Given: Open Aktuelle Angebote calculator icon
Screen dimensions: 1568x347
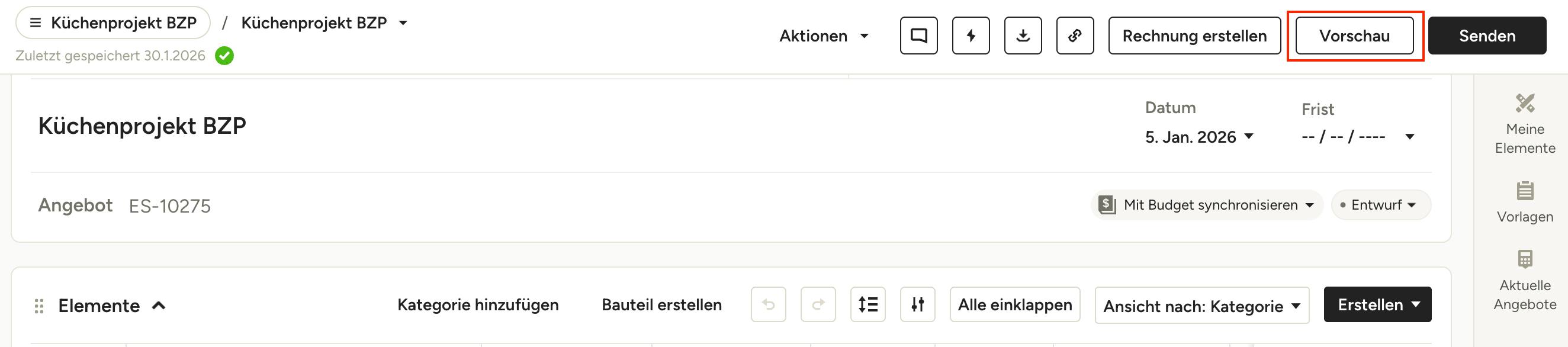Looking at the screenshot, I should pos(1525,281).
